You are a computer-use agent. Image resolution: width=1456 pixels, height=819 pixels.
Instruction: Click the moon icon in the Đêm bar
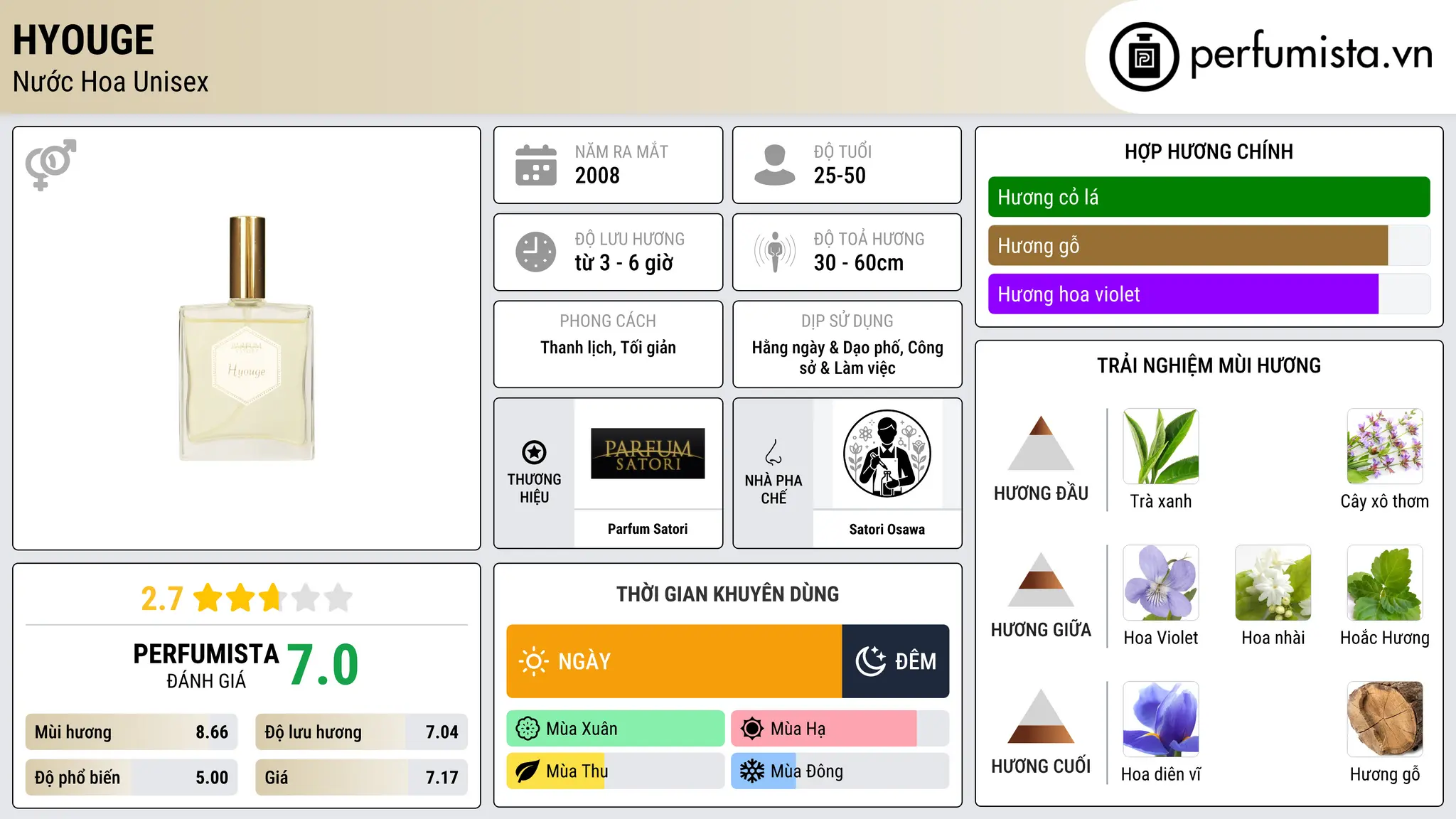[870, 661]
